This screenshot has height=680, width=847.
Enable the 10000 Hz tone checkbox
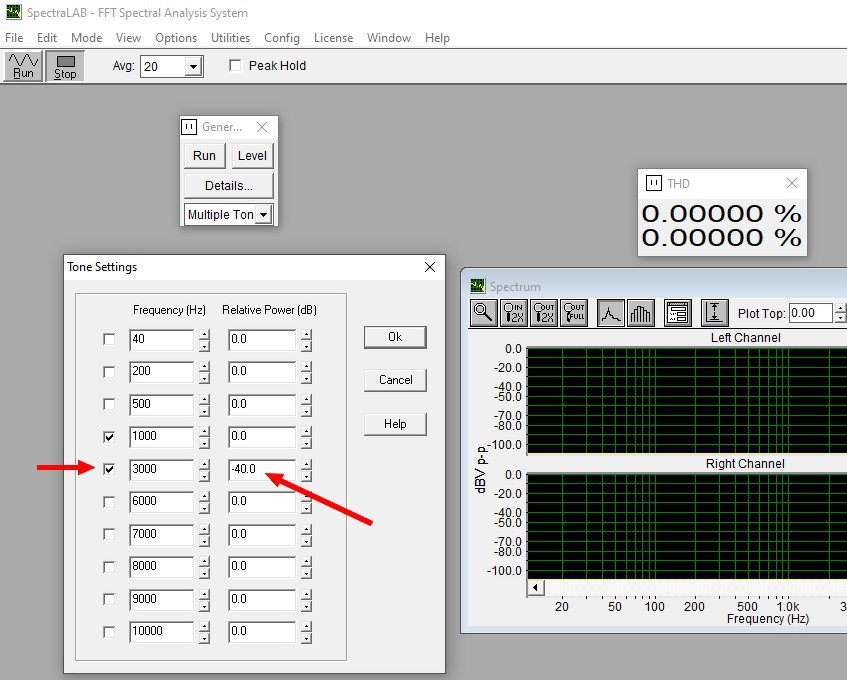(109, 631)
